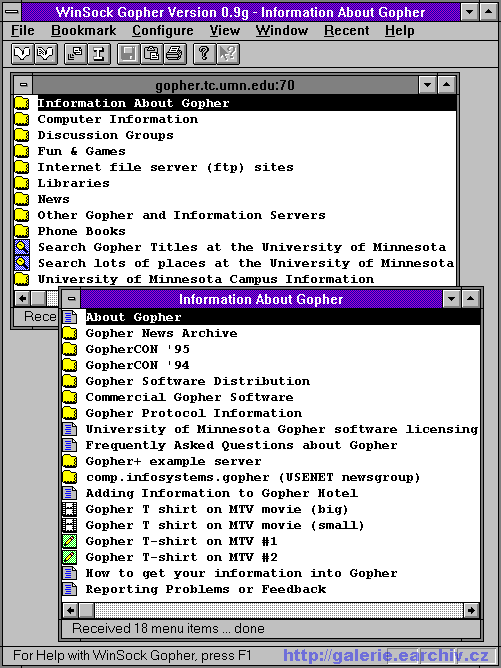
Task: Open the main WinSock Gopher system menu box
Action: (11, 12)
